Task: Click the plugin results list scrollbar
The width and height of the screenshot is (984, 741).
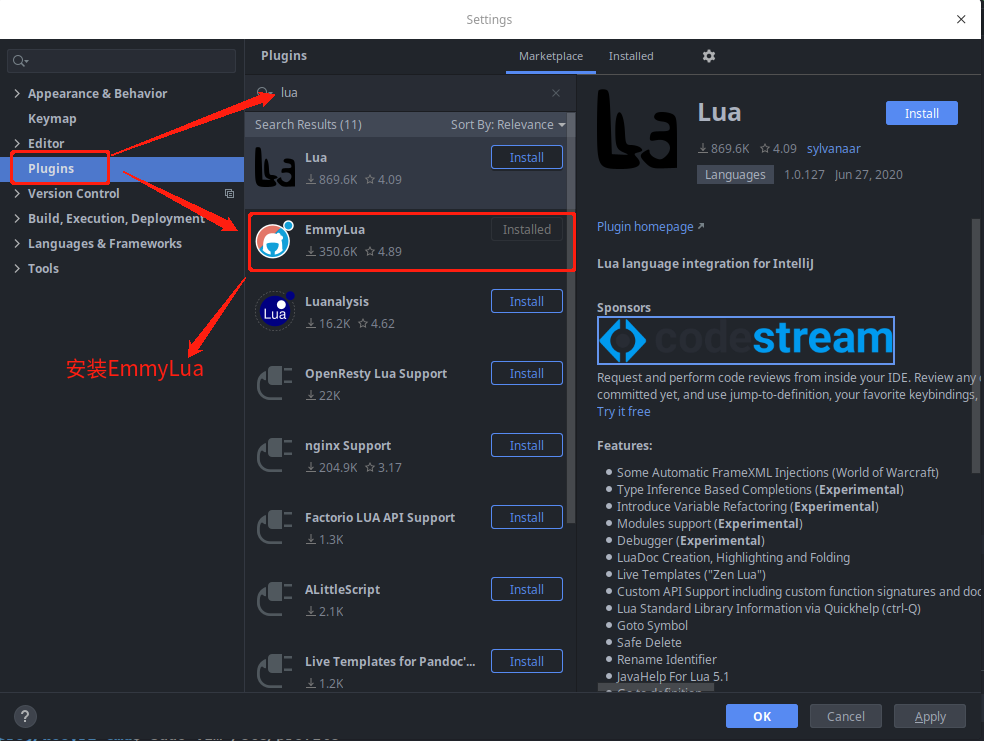Action: click(x=571, y=318)
